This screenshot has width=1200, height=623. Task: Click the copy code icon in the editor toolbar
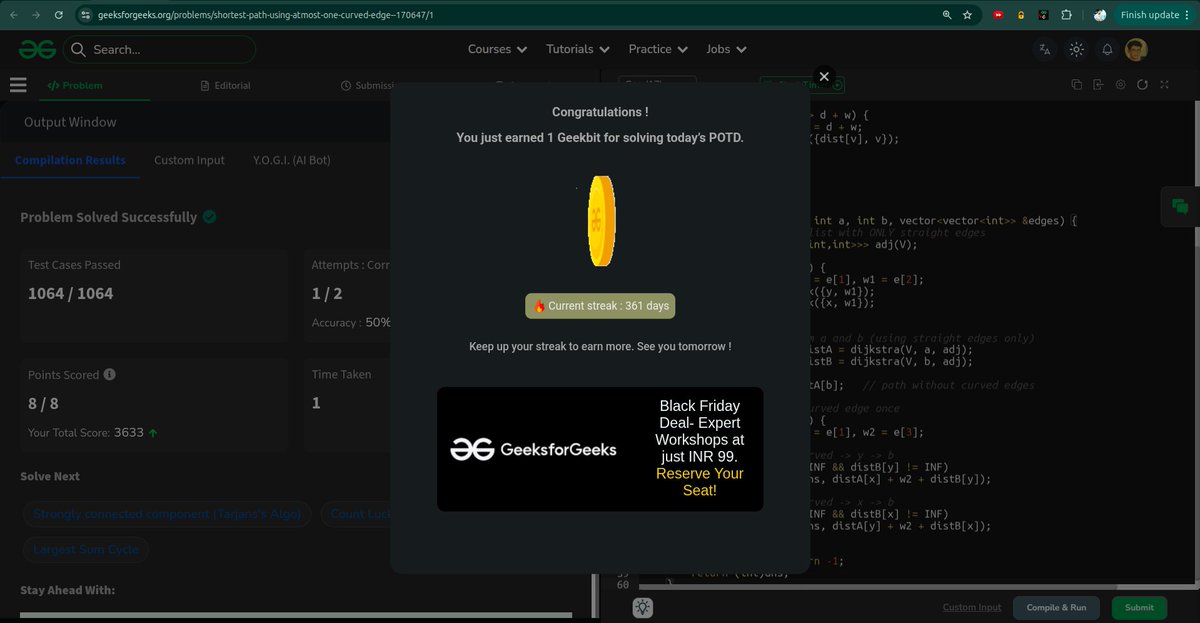(x=1076, y=85)
